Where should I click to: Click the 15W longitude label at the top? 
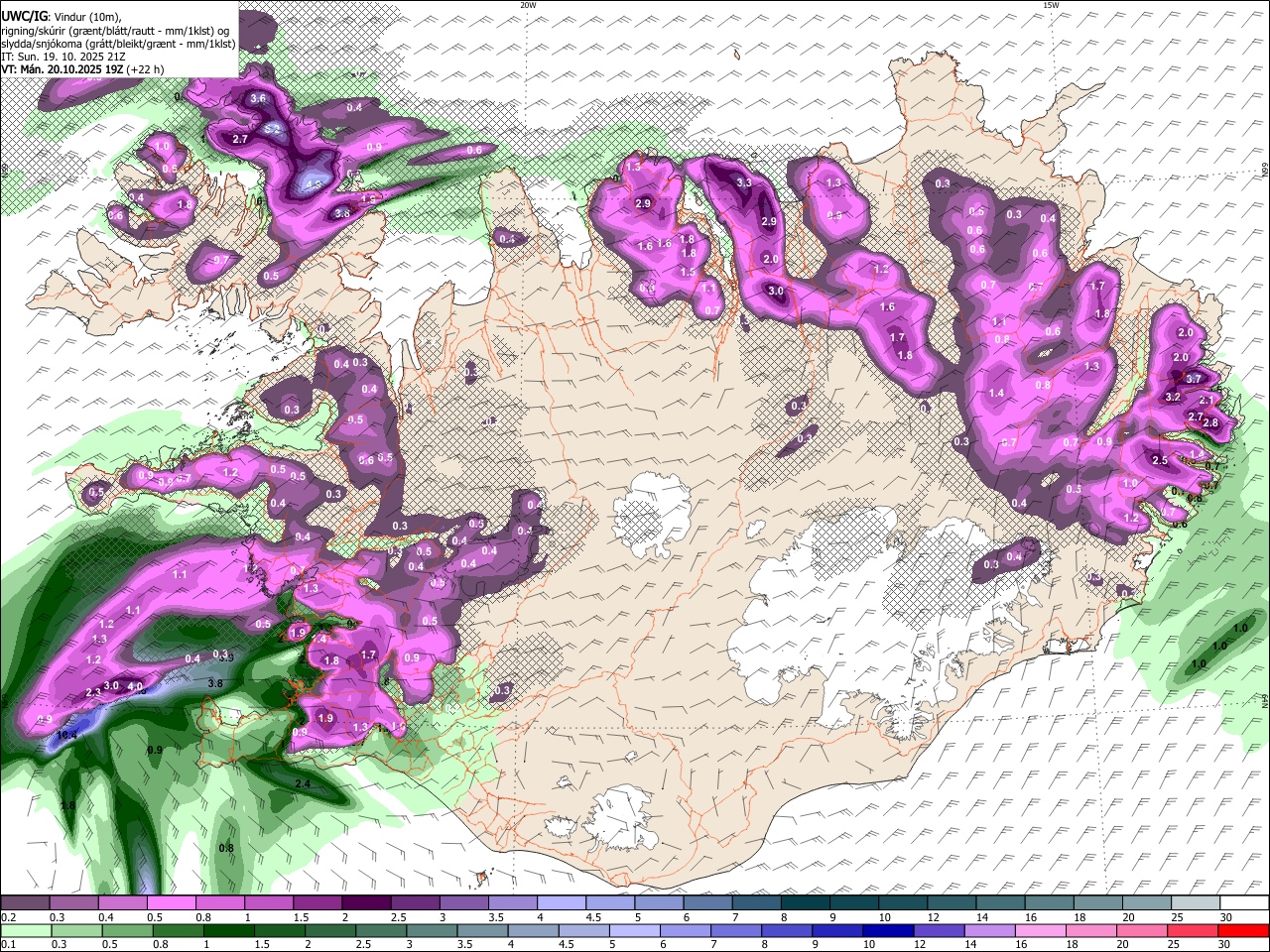(x=1050, y=5)
